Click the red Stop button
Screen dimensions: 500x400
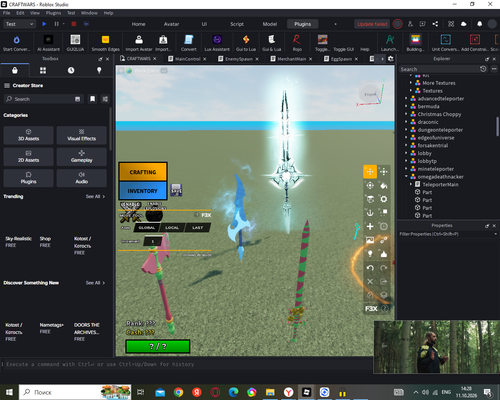pos(74,24)
